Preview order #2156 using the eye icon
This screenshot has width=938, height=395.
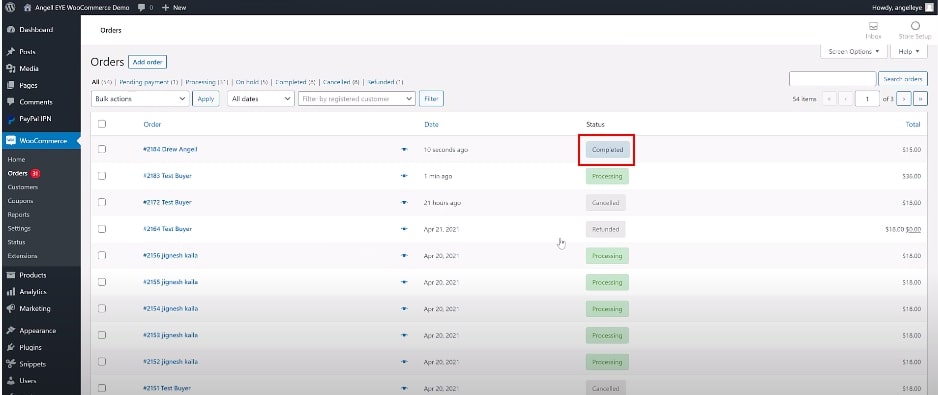point(404,256)
